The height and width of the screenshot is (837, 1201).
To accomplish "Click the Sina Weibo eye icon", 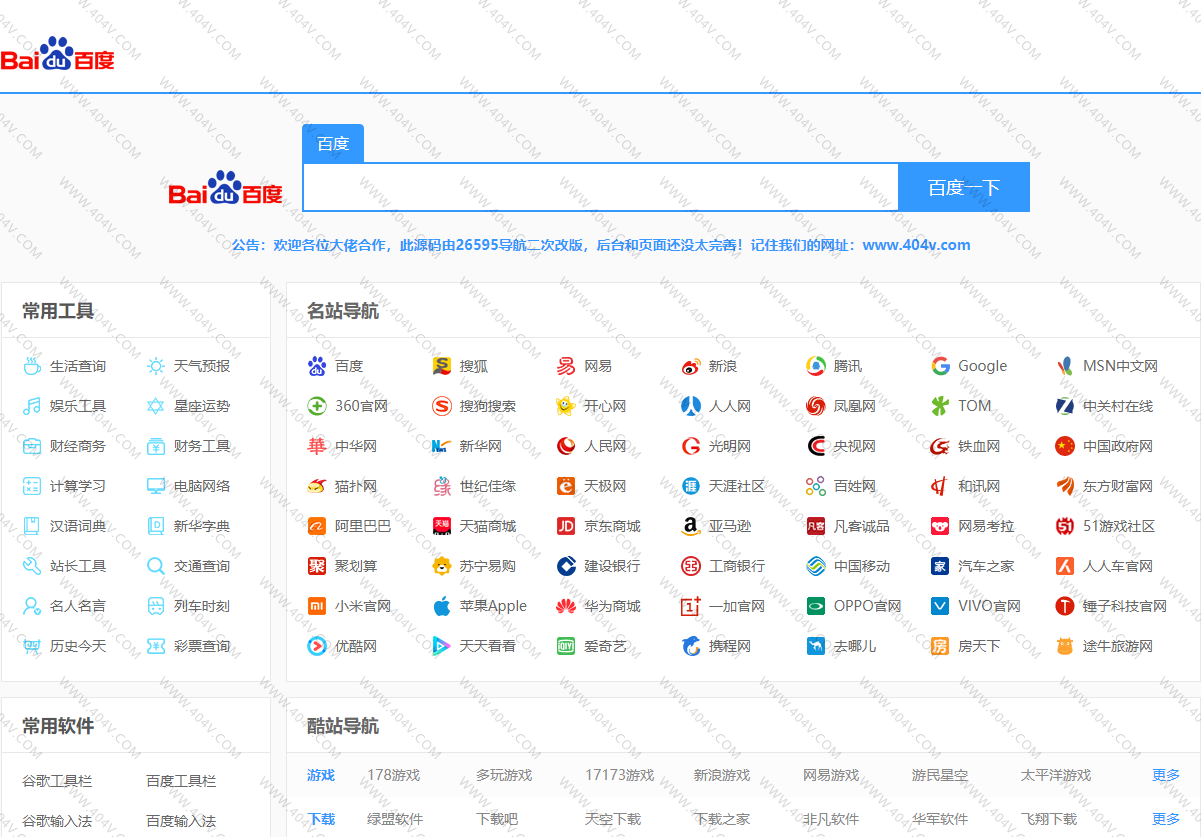I will click(691, 366).
